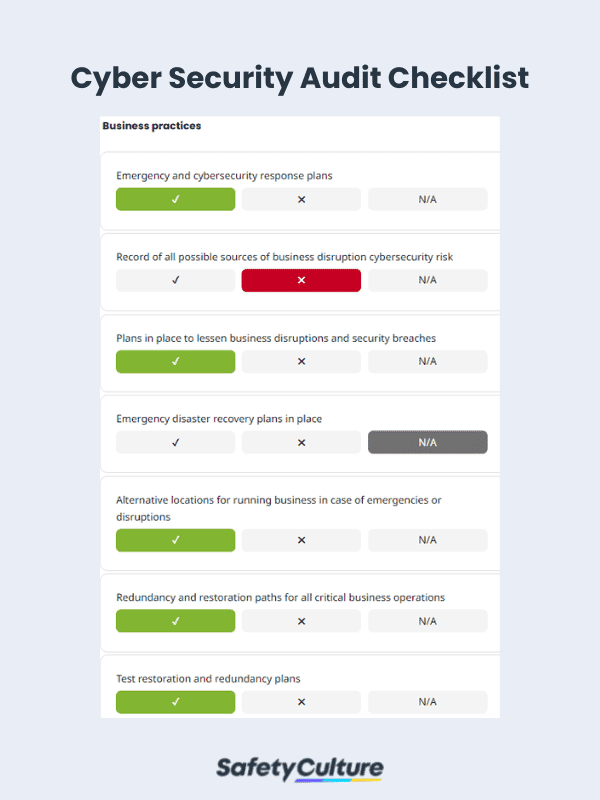This screenshot has width=600, height=800.
Task: Toggle green checkmark for Alternative locations item
Action: [175, 540]
